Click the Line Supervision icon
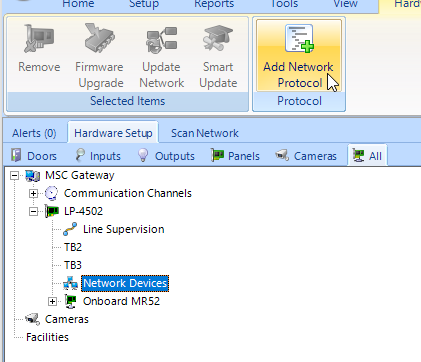421x362 pixels. [70, 229]
